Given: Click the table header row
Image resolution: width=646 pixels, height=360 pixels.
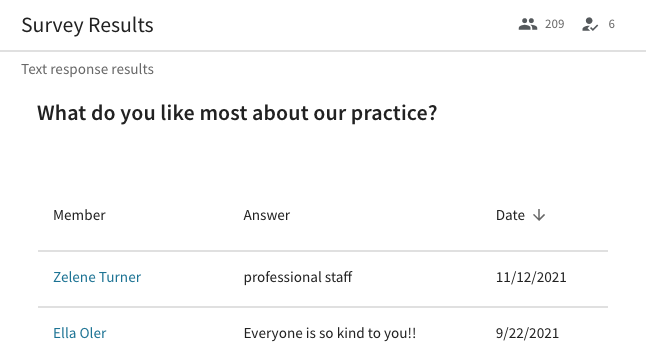Looking at the screenshot, I should tap(323, 215).
